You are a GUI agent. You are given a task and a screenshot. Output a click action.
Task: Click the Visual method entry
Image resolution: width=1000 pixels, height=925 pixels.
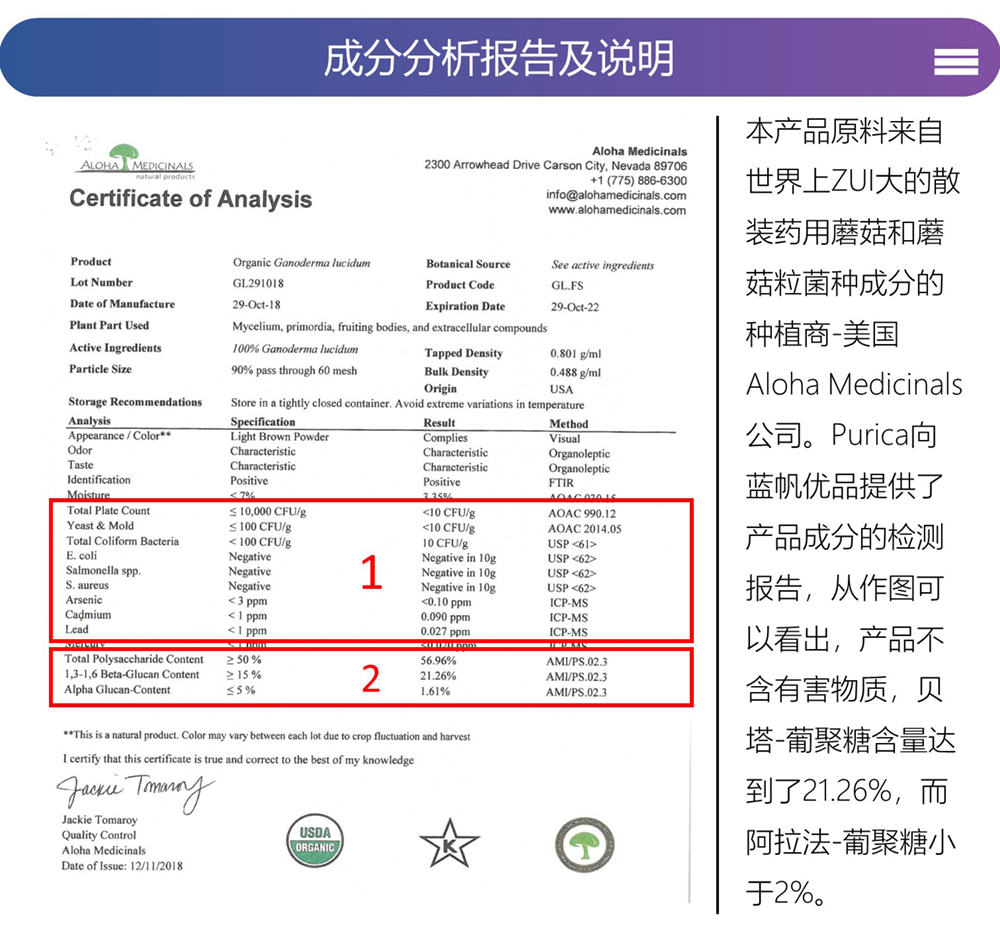pos(565,439)
